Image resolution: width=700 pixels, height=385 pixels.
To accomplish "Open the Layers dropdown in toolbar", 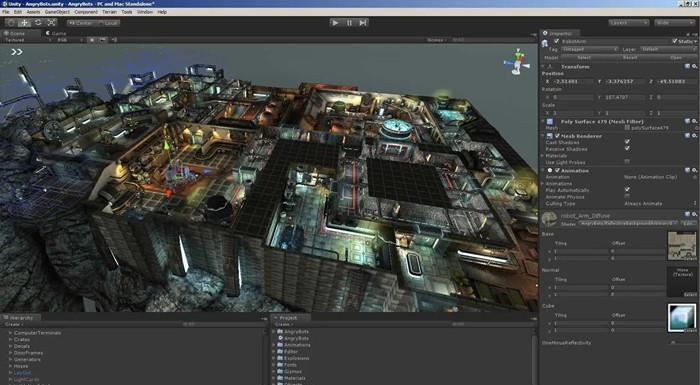I will pyautogui.click(x=628, y=22).
